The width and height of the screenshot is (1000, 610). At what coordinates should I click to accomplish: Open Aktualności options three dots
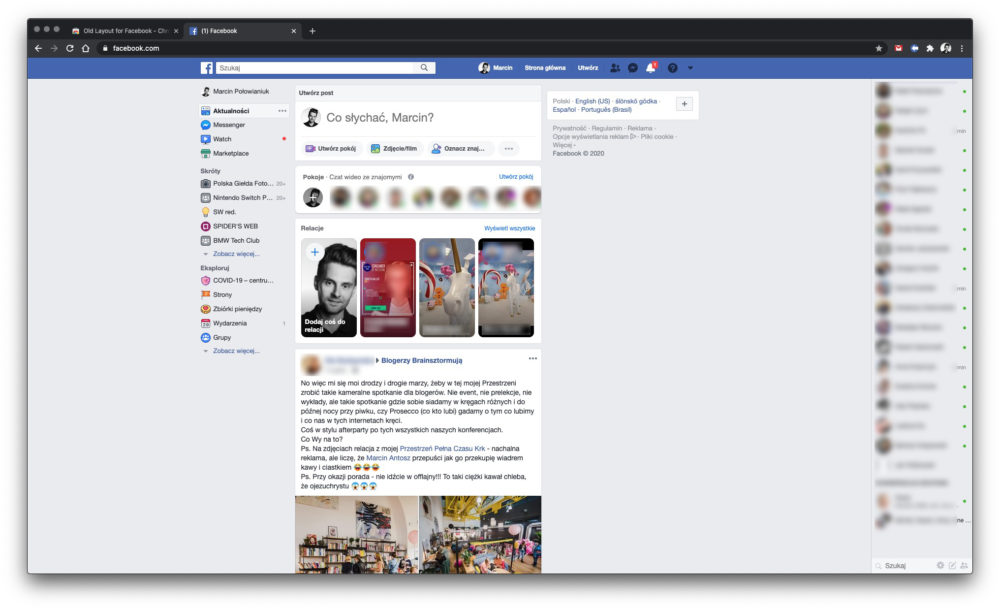coord(282,111)
